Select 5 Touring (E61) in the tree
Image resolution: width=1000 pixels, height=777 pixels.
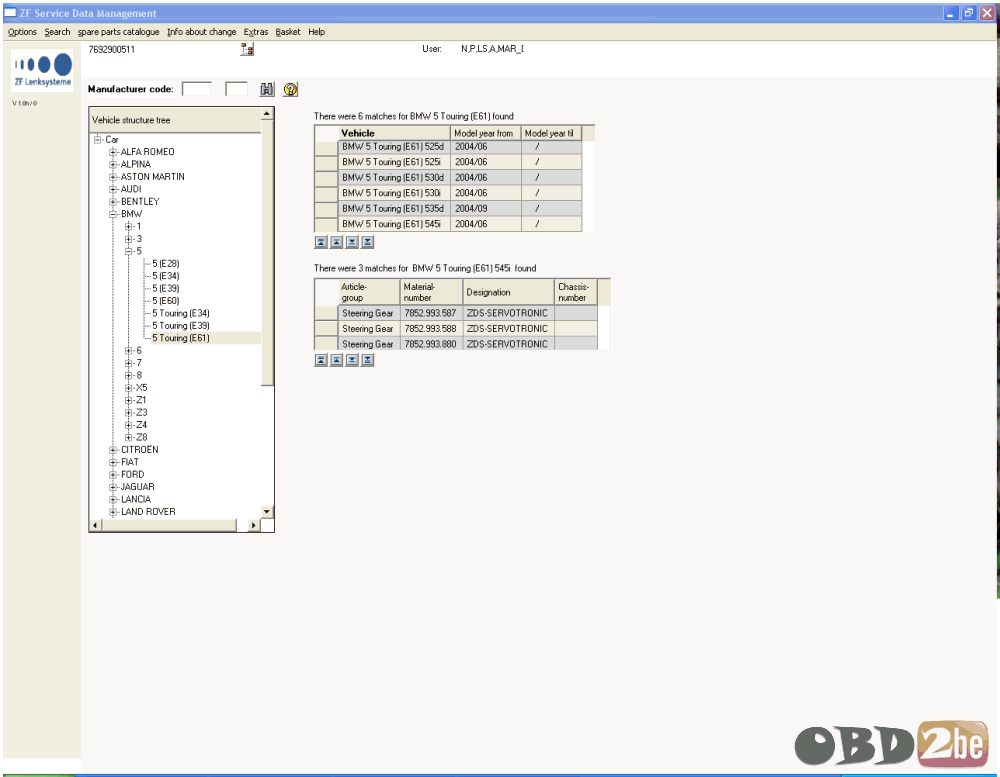click(x=180, y=338)
